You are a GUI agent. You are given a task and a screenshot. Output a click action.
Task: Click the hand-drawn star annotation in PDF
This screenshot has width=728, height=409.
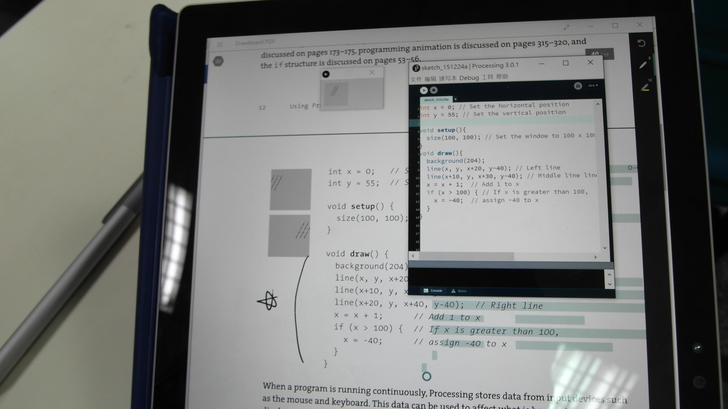[x=268, y=300]
